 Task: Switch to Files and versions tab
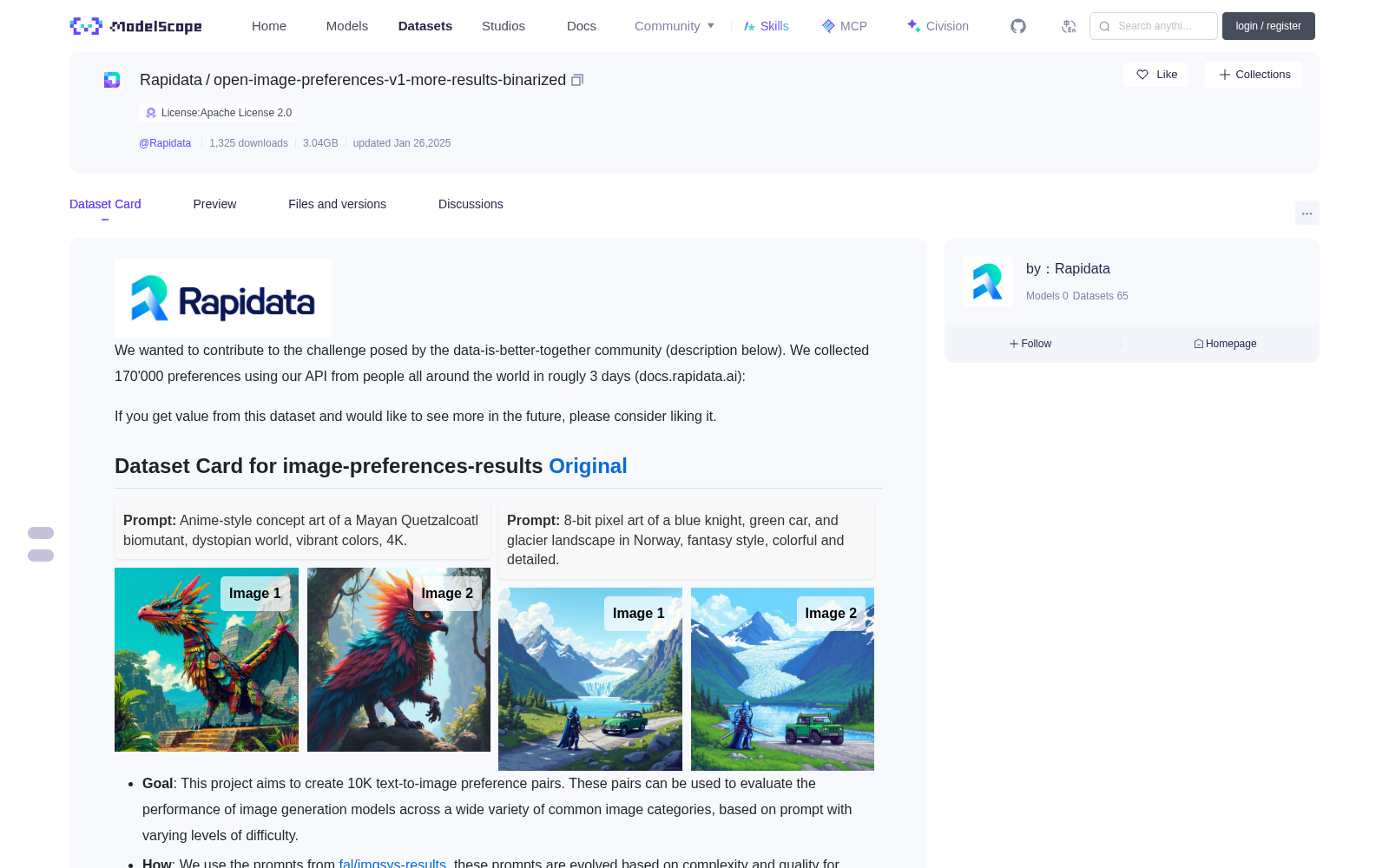pyautogui.click(x=337, y=204)
